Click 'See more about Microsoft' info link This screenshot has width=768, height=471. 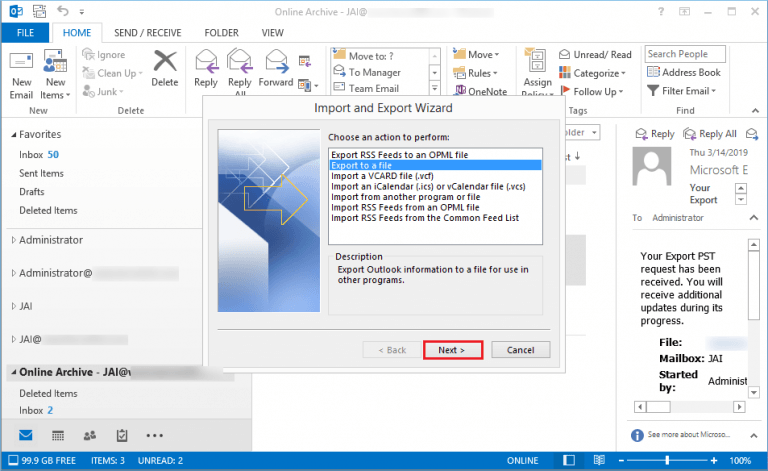click(x=688, y=434)
